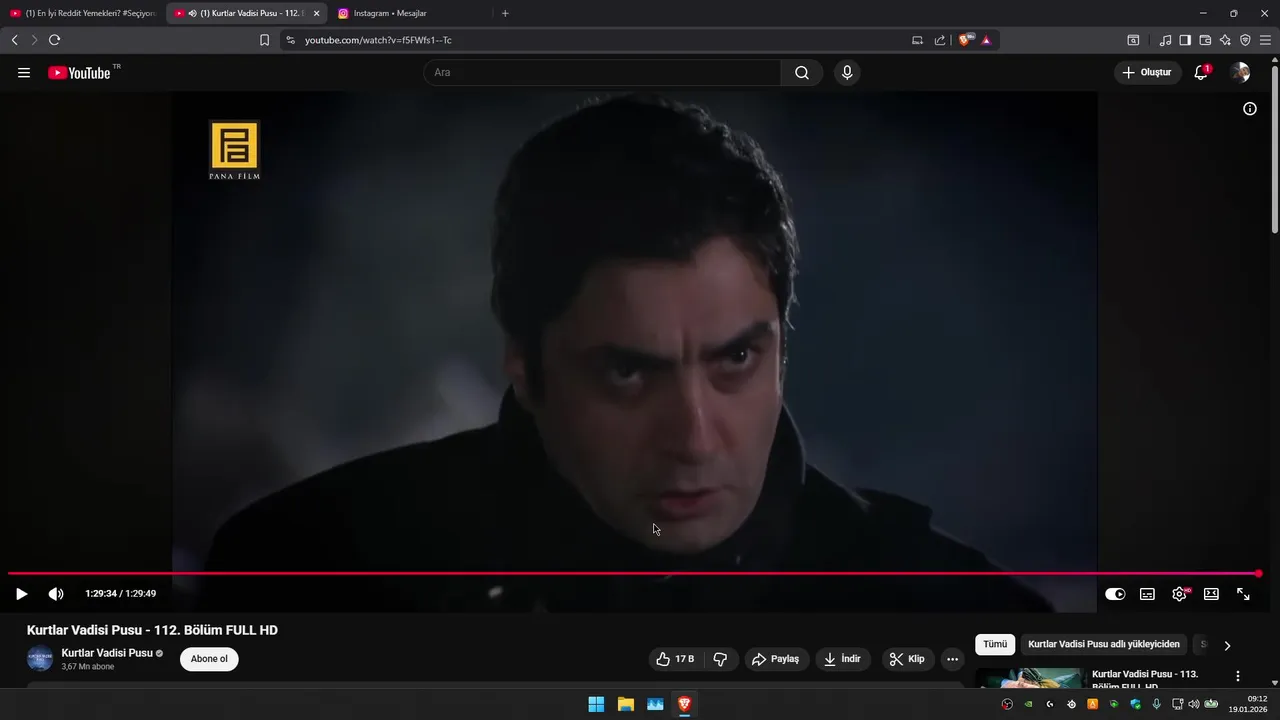This screenshot has height=720, width=1280.
Task: Click the Brave icon in the taskbar
Action: pyautogui.click(x=684, y=704)
